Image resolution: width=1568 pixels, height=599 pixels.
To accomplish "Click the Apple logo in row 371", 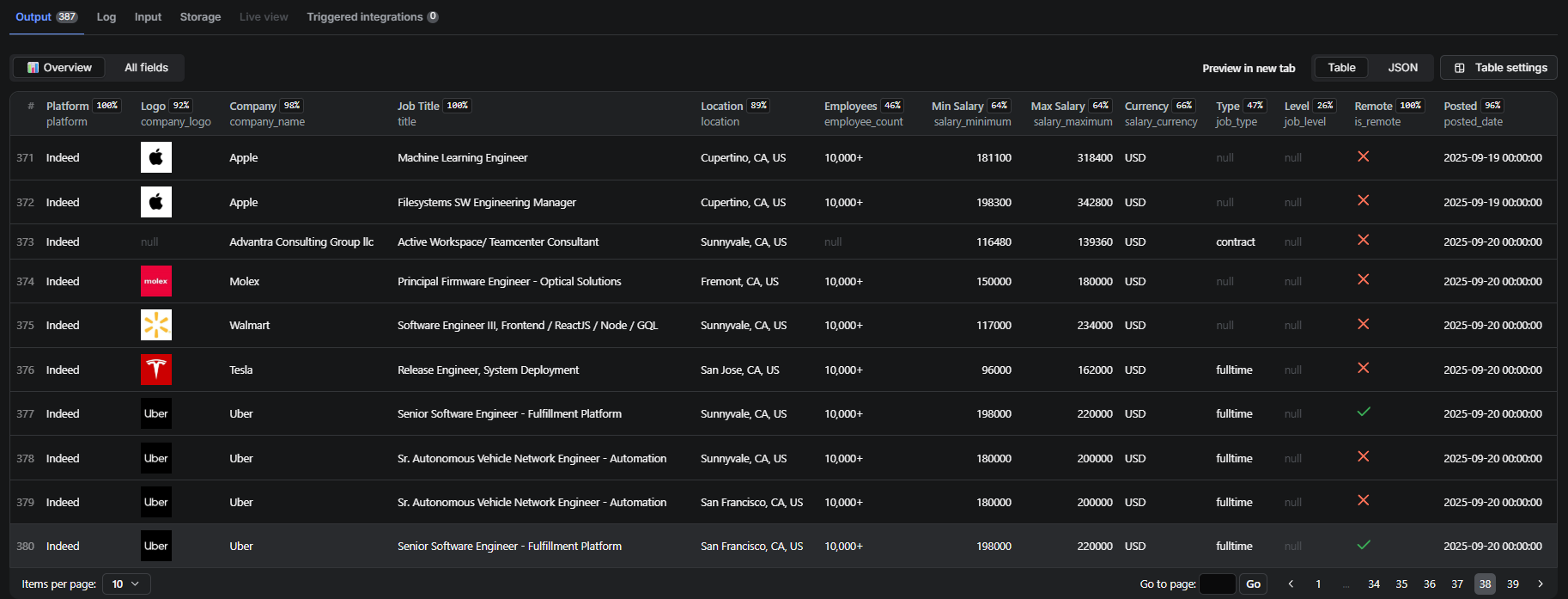I will pyautogui.click(x=156, y=157).
